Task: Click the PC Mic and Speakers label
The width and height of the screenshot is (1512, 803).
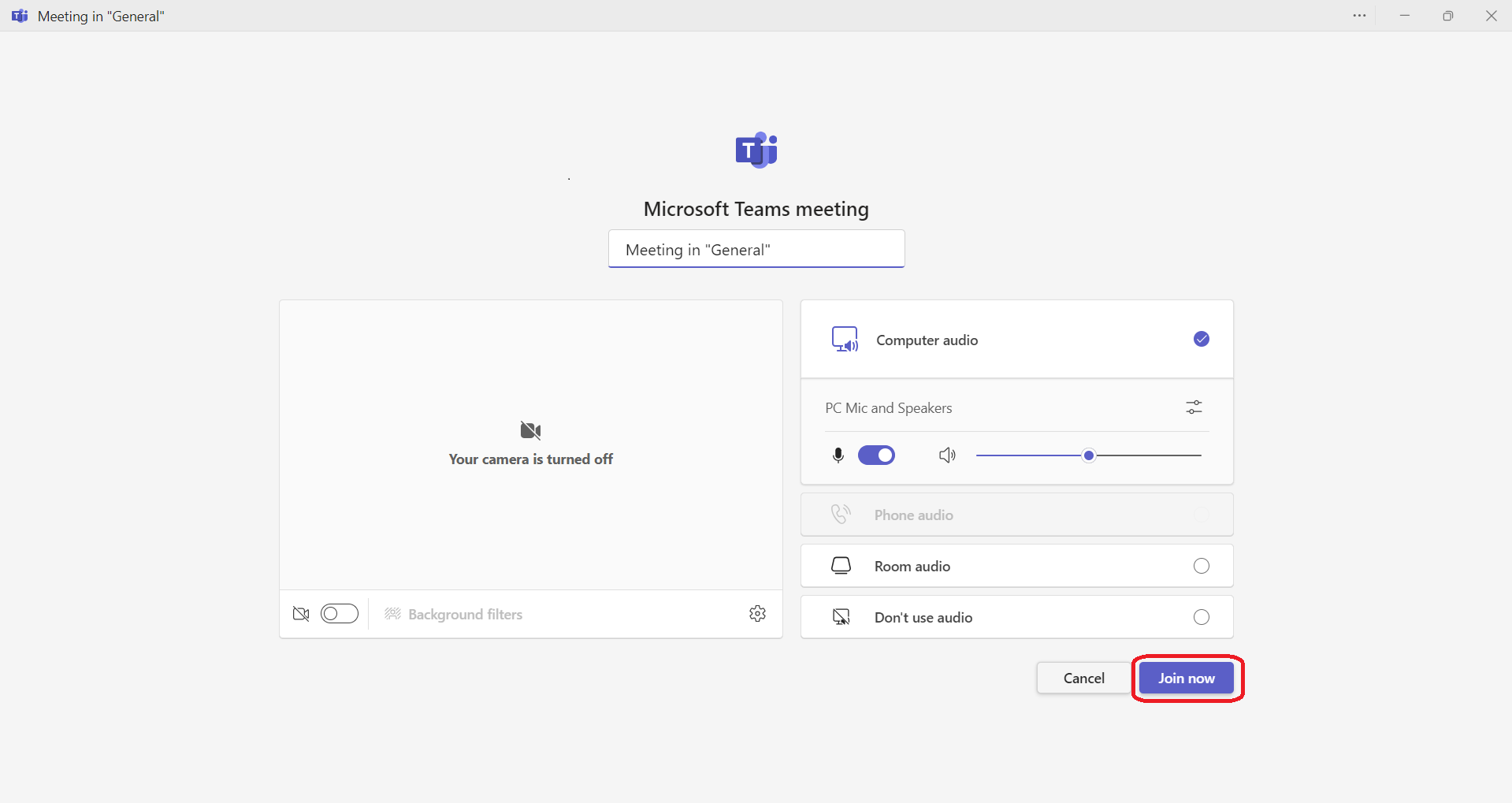Action: (x=888, y=408)
